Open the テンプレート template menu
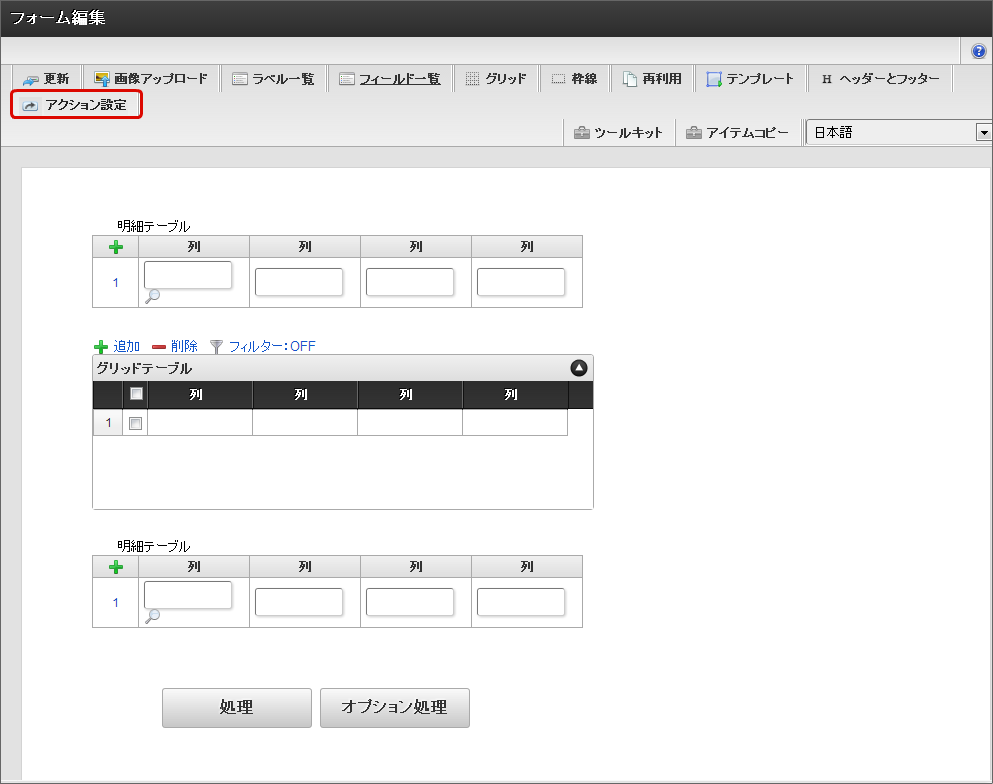The height and width of the screenshot is (784, 993). [750, 79]
